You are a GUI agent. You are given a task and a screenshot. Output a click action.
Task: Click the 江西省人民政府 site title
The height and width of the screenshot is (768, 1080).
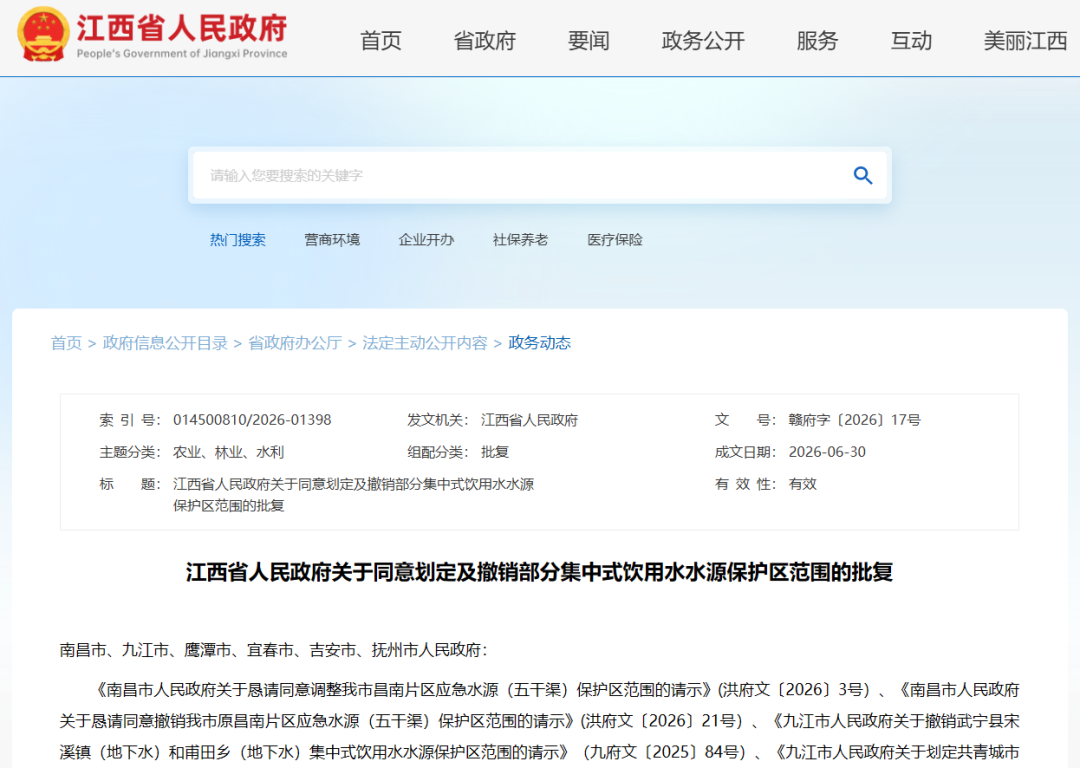(x=182, y=28)
